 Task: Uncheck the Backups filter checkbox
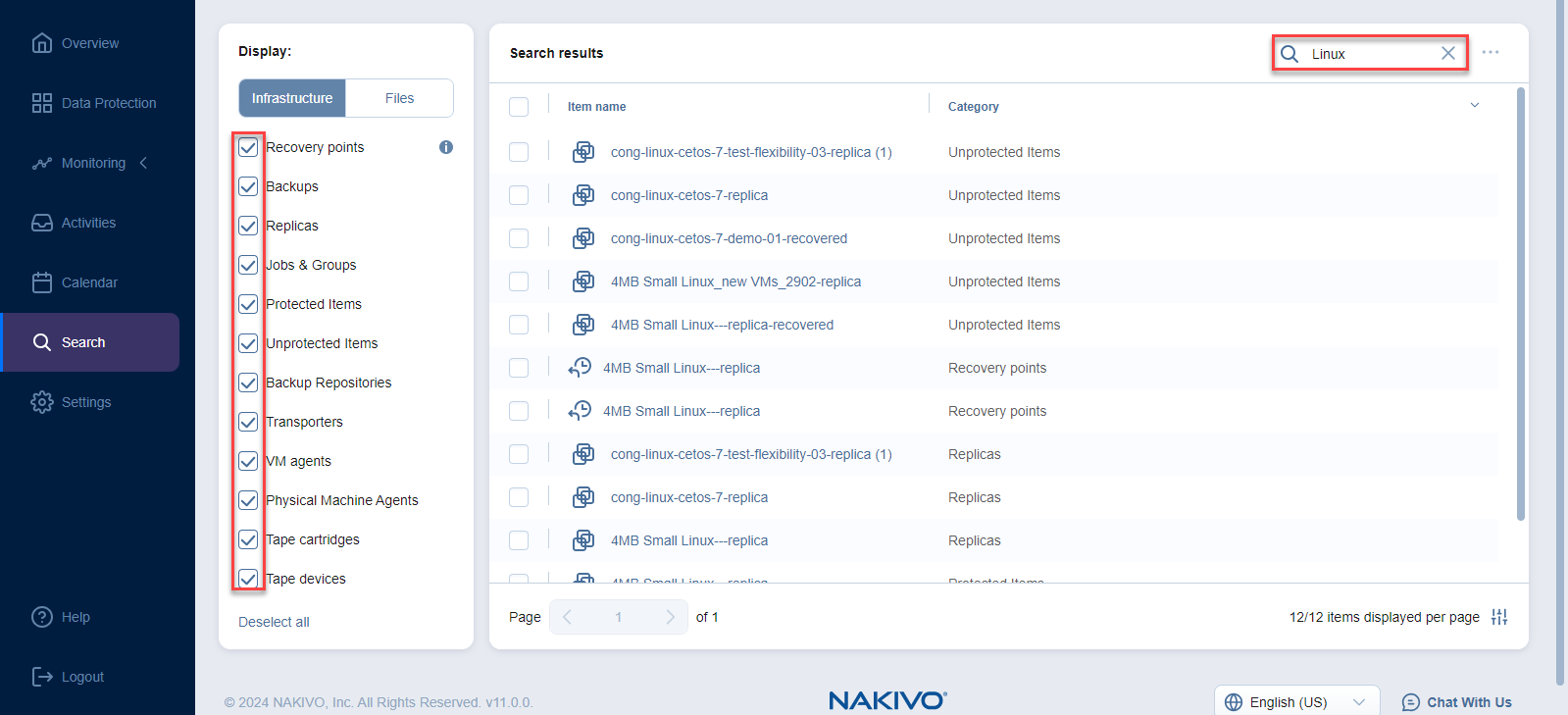pyautogui.click(x=248, y=186)
